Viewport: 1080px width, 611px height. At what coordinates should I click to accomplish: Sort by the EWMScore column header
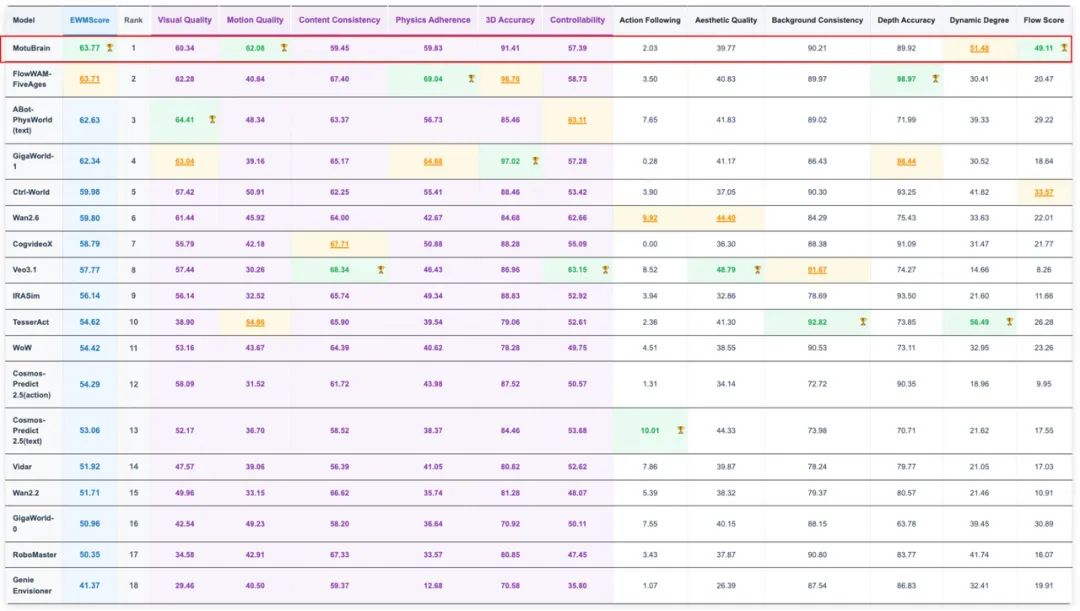[90, 20]
